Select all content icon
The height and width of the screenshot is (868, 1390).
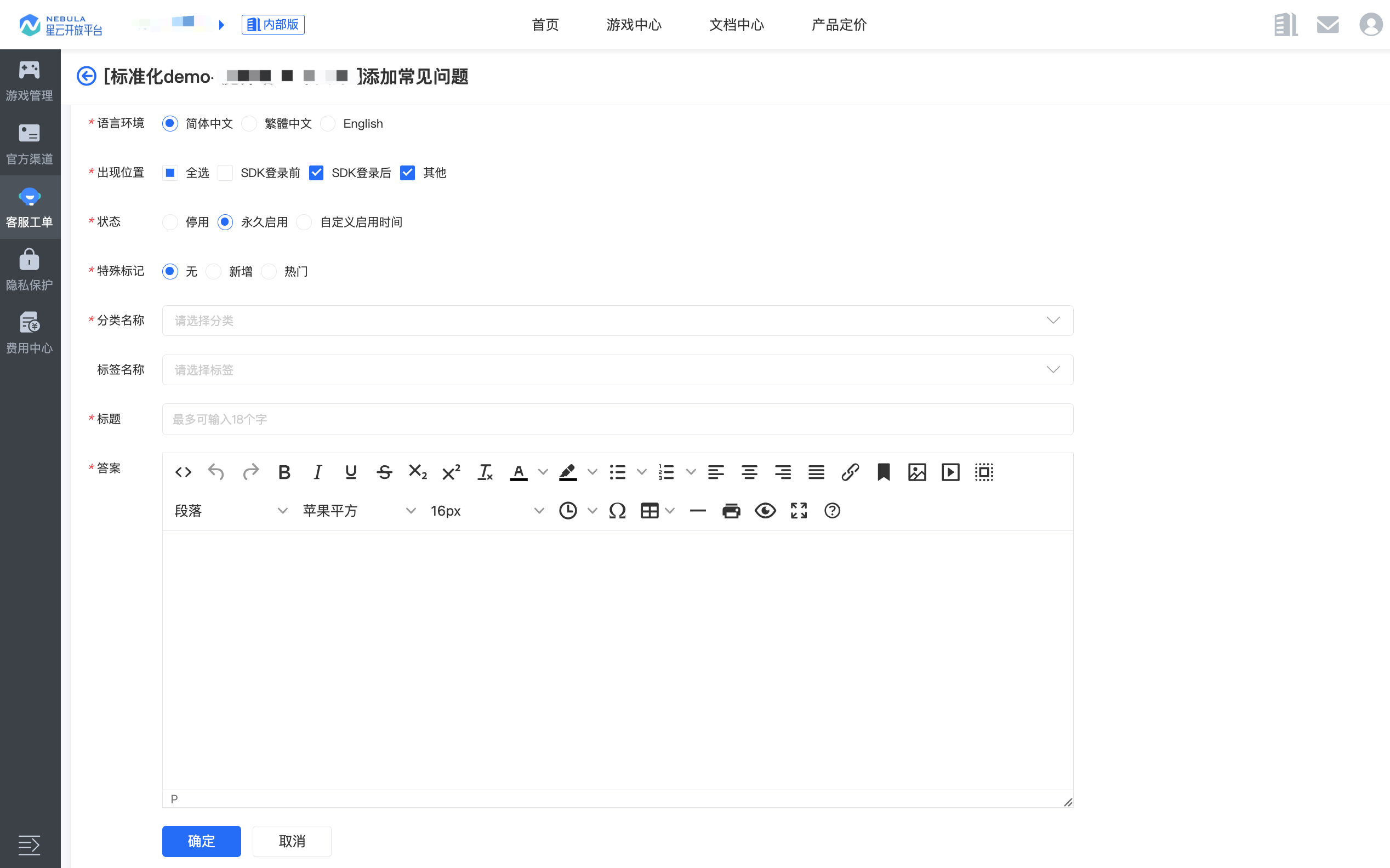[x=984, y=472]
